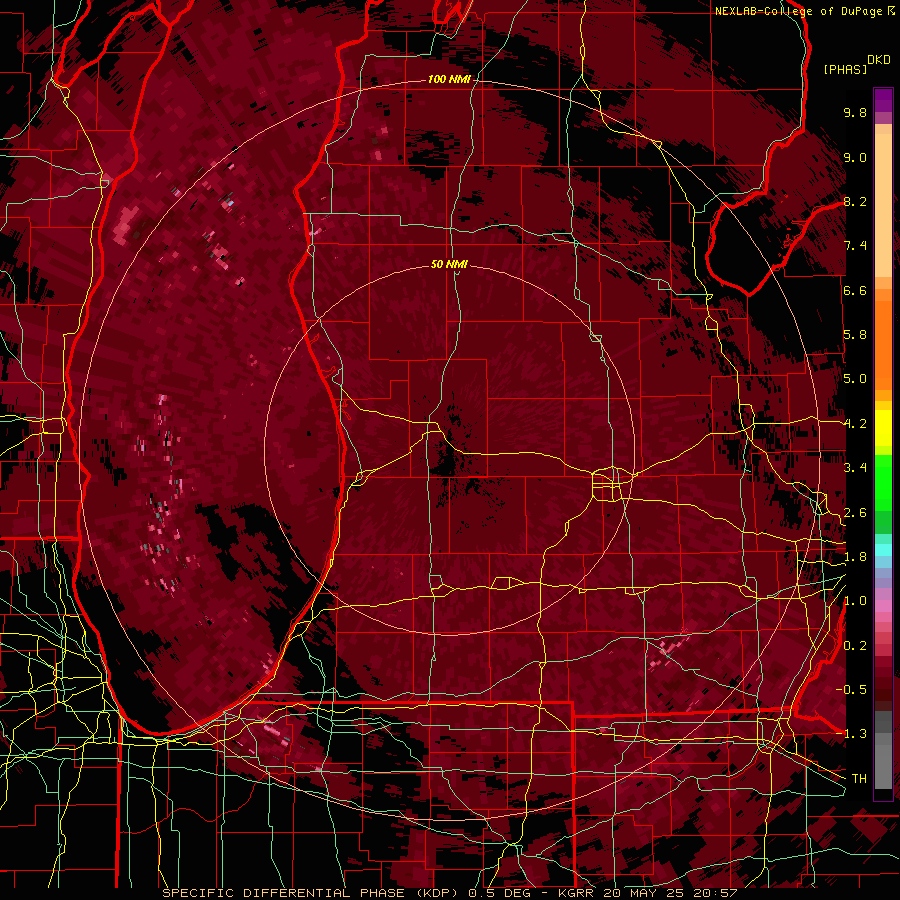Click the 3.4 value on the color scale
This screenshot has width=900, height=900.
coord(855,468)
